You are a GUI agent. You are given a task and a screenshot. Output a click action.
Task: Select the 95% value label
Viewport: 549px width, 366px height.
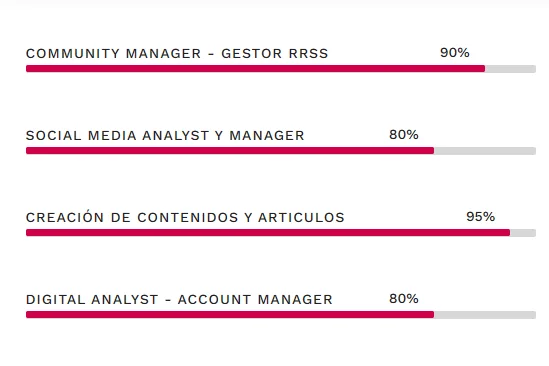(x=480, y=216)
